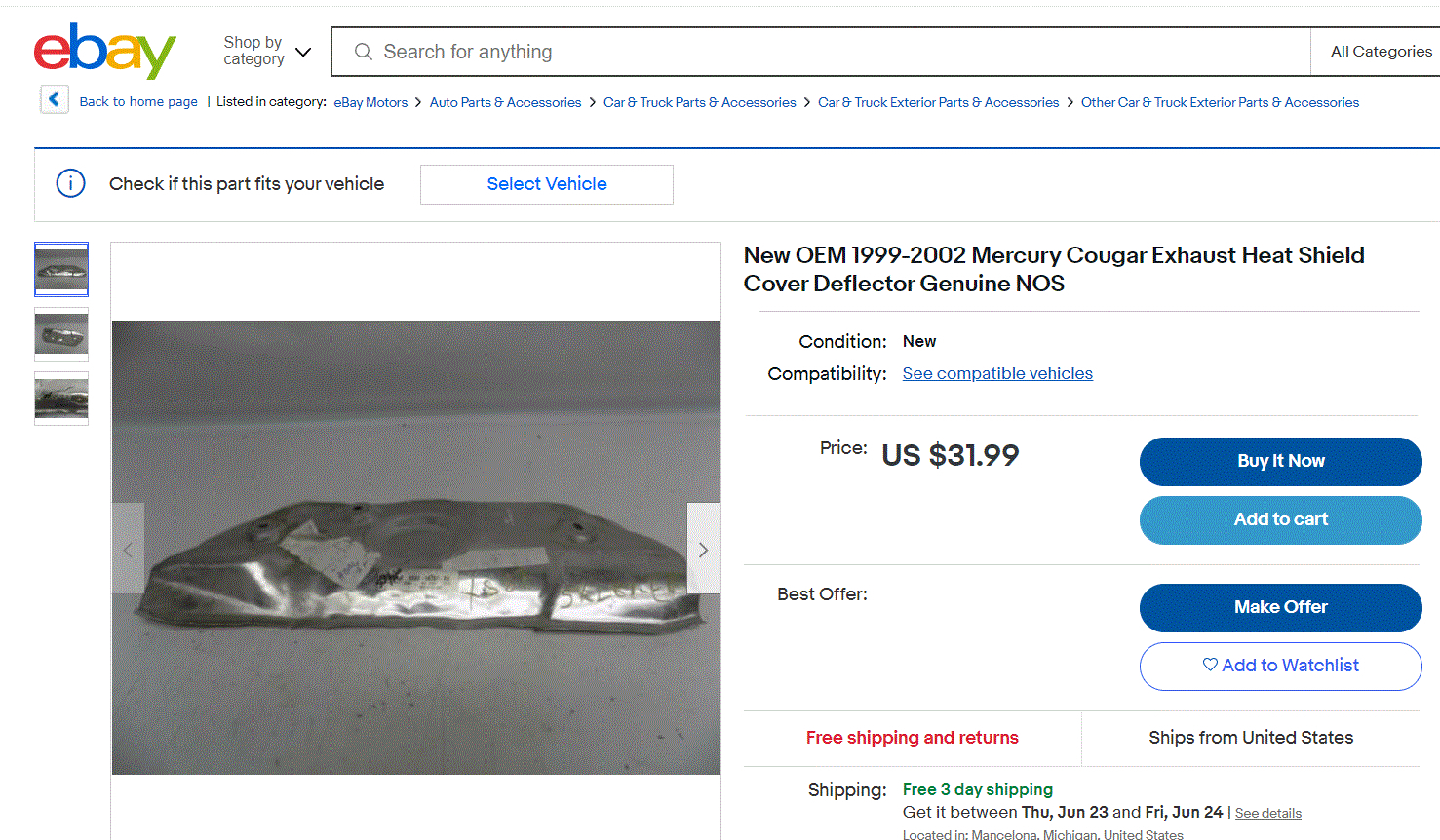Select the first product thumbnail

[x=61, y=269]
